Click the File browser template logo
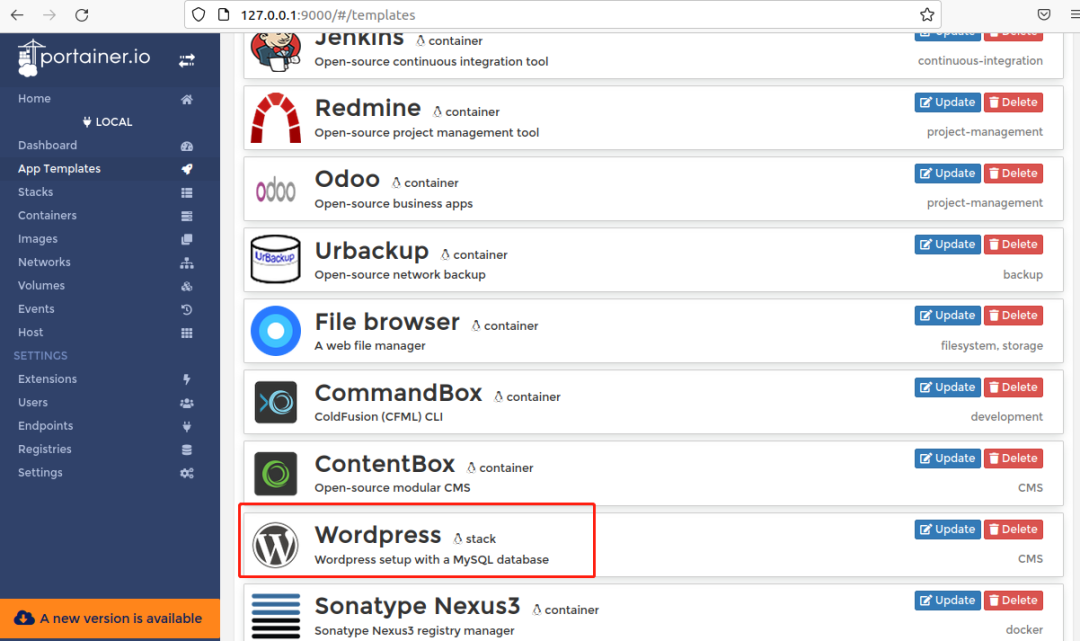 point(276,331)
